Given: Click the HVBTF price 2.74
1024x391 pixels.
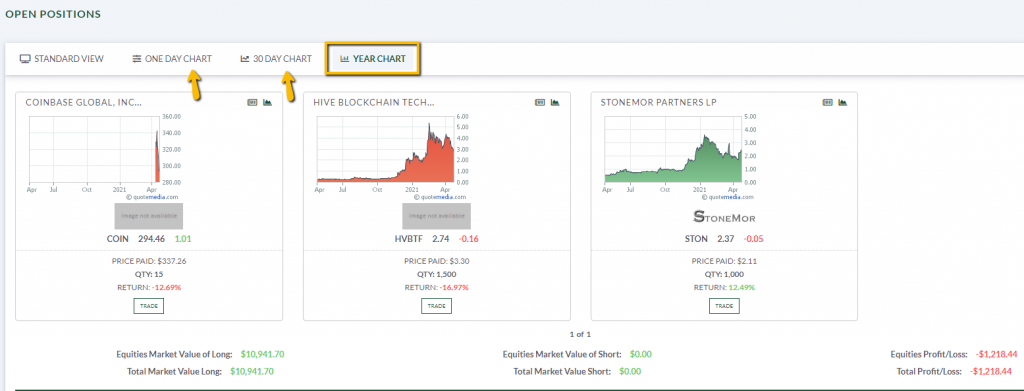Looking at the screenshot, I should point(441,239).
